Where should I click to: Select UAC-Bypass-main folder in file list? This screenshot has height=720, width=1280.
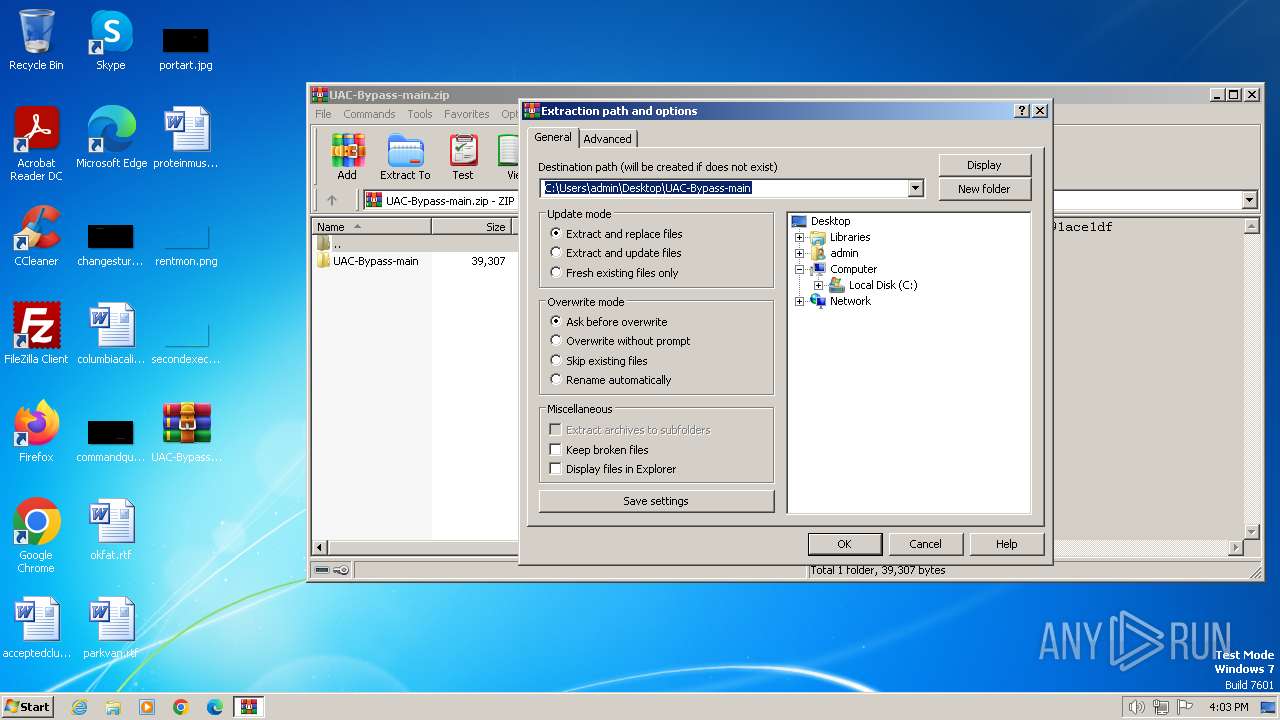[x=376, y=261]
